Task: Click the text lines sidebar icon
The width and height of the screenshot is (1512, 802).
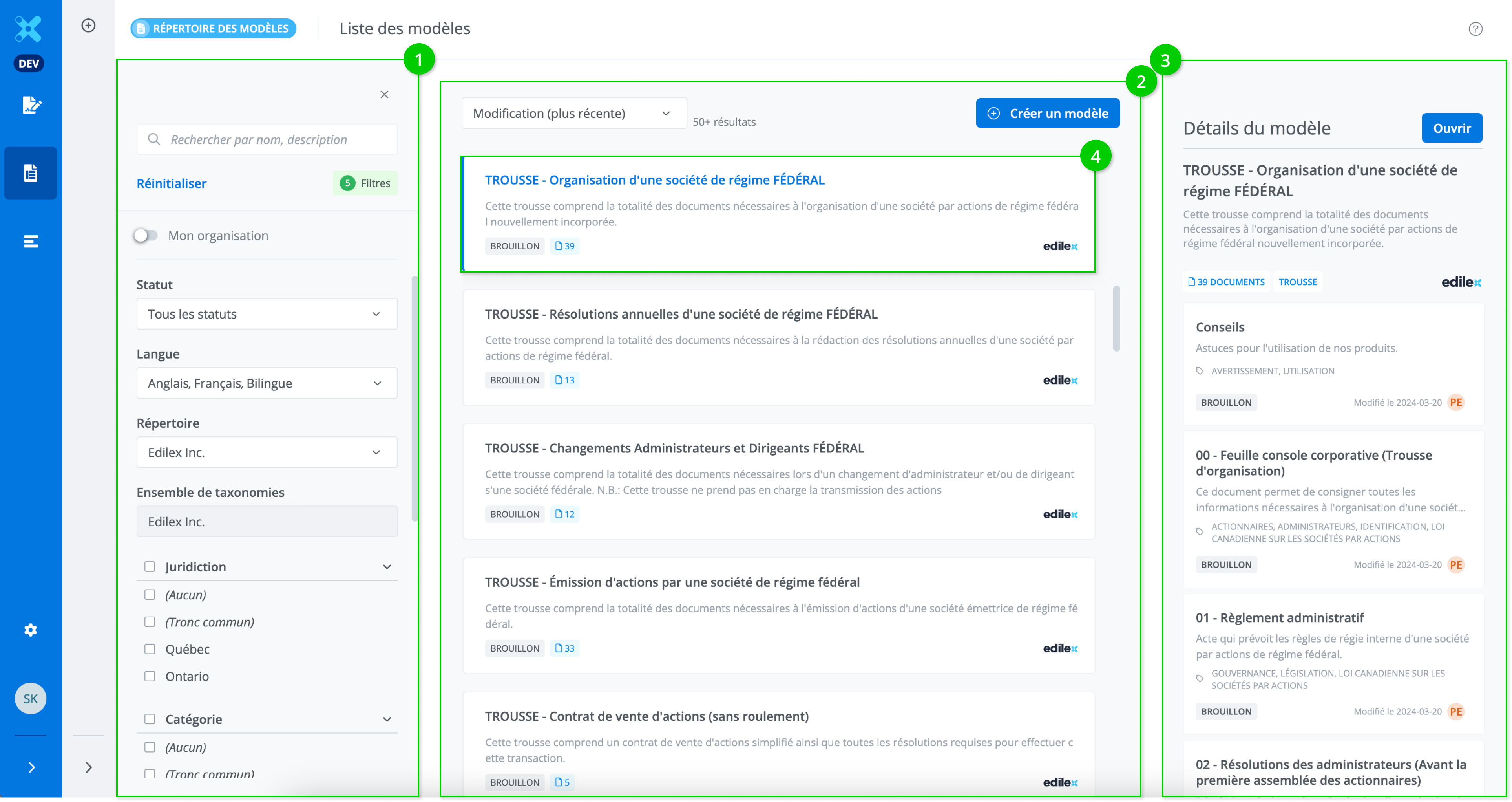Action: 31,241
